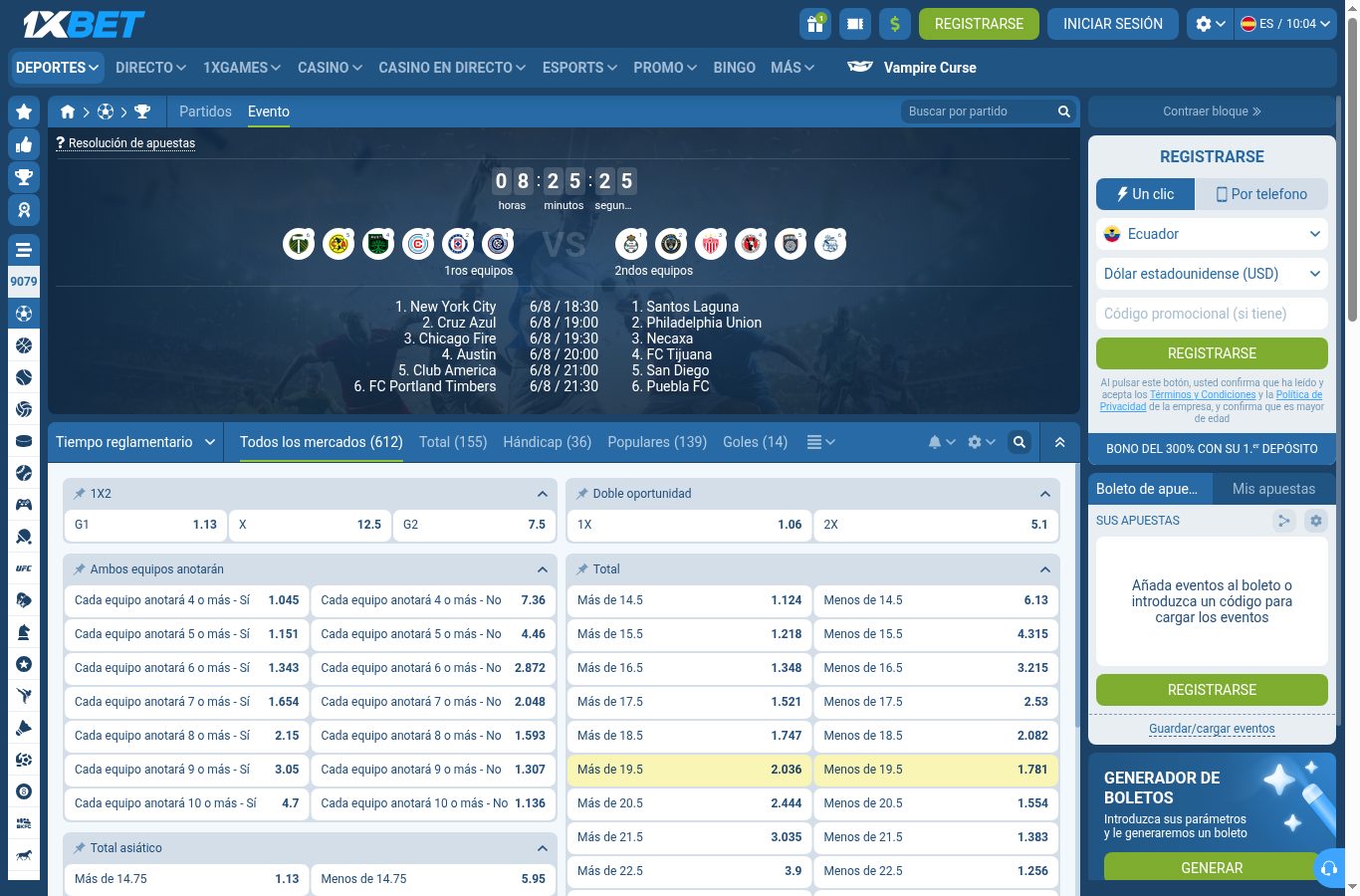
Task: Collapse the Ambos equipos anotarán section
Action: 543,569
